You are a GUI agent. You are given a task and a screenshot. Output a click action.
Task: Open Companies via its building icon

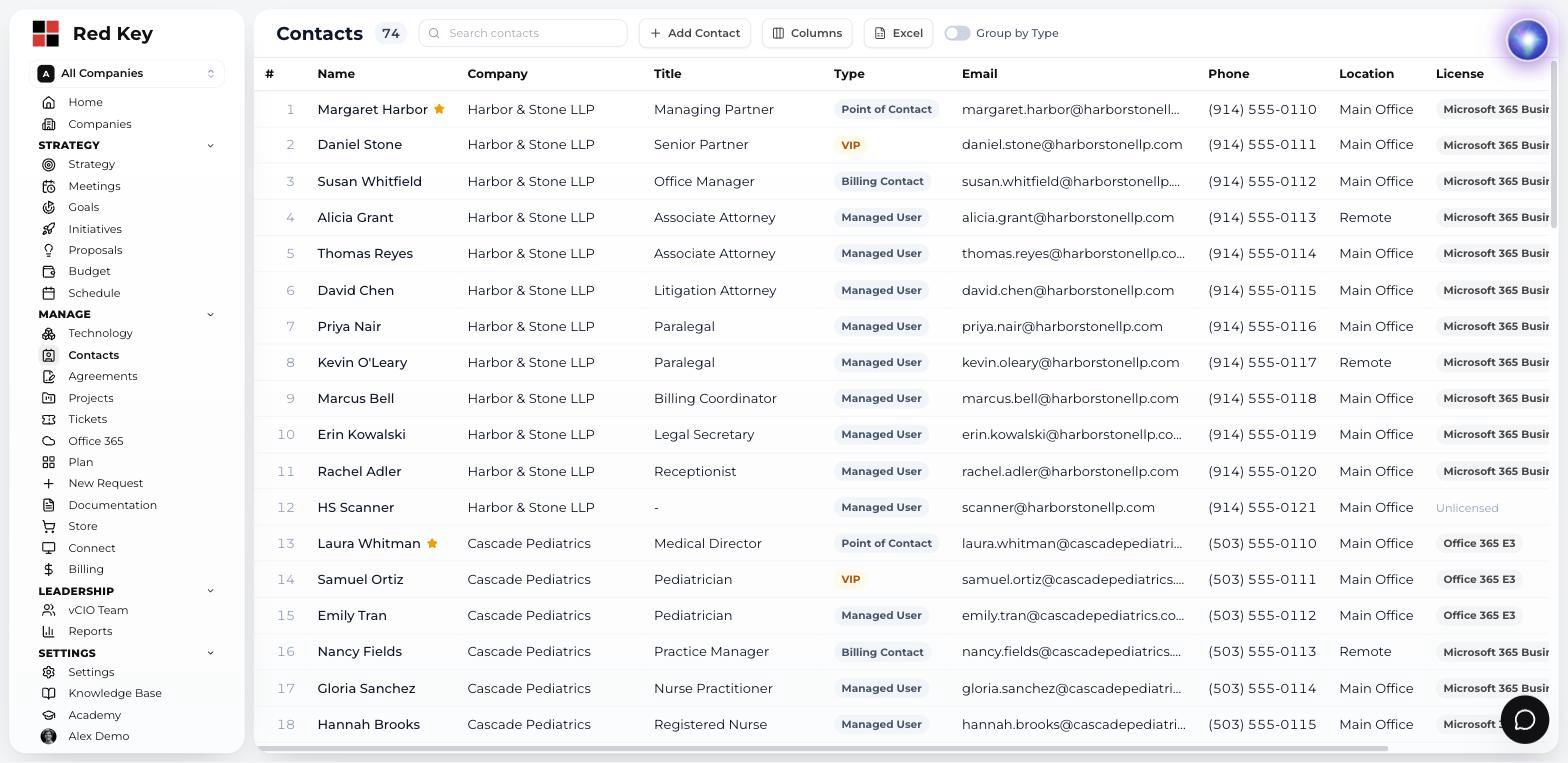(48, 124)
